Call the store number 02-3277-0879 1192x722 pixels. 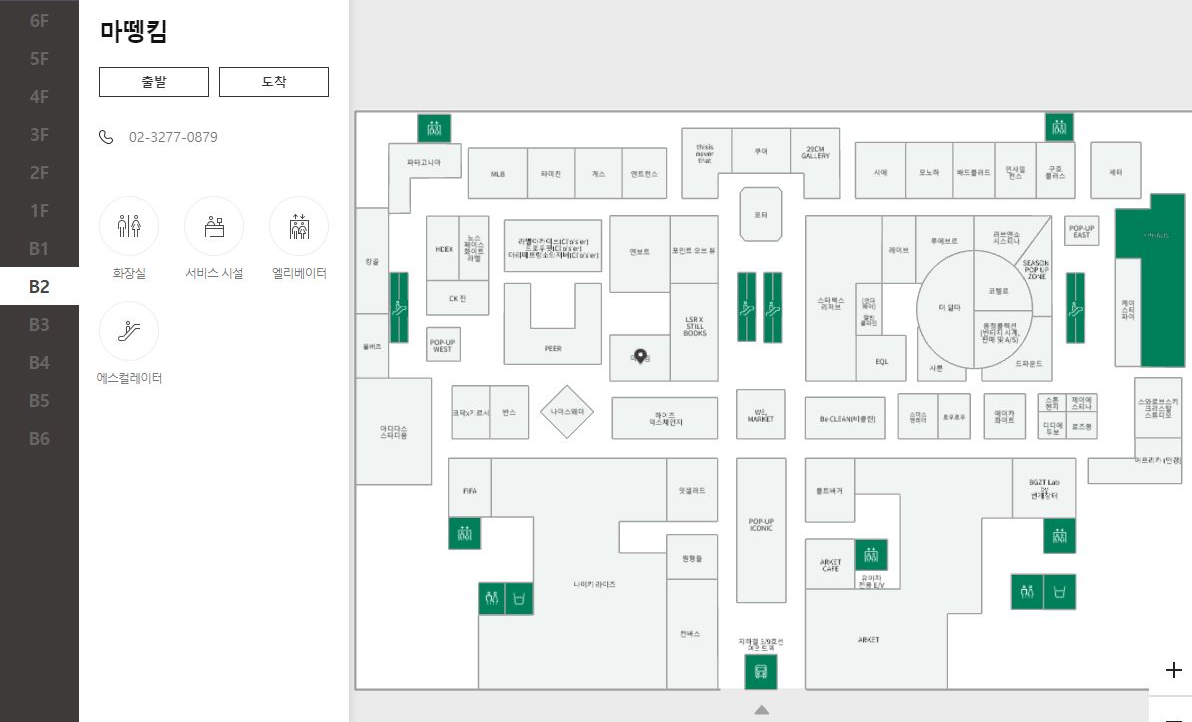pos(173,137)
